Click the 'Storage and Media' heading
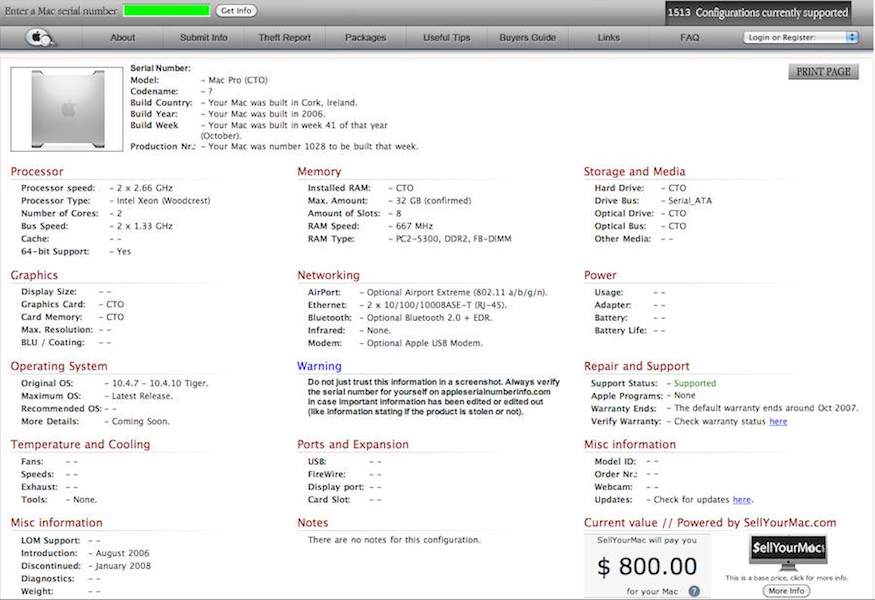Screen dimensions: 875x600 click(x=634, y=171)
